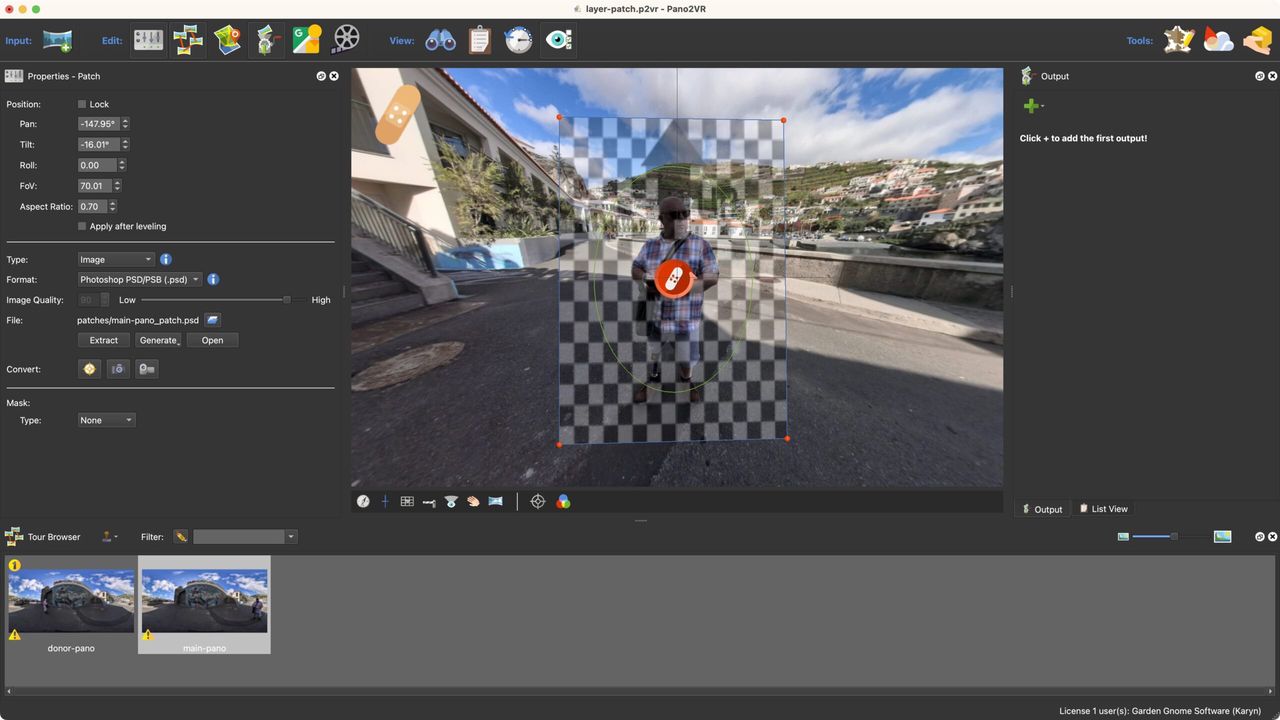The height and width of the screenshot is (720, 1280).
Task: Click the green plus to add output
Action: coord(1030,106)
